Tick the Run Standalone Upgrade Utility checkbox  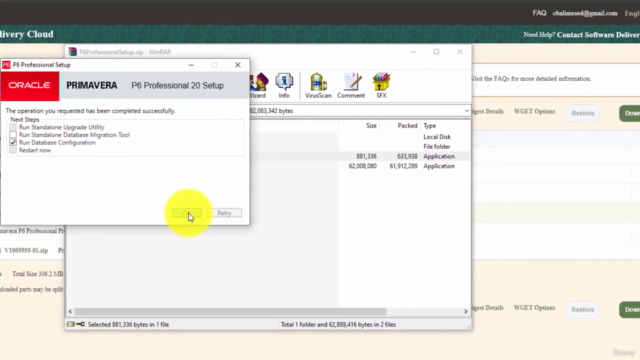click(13, 127)
